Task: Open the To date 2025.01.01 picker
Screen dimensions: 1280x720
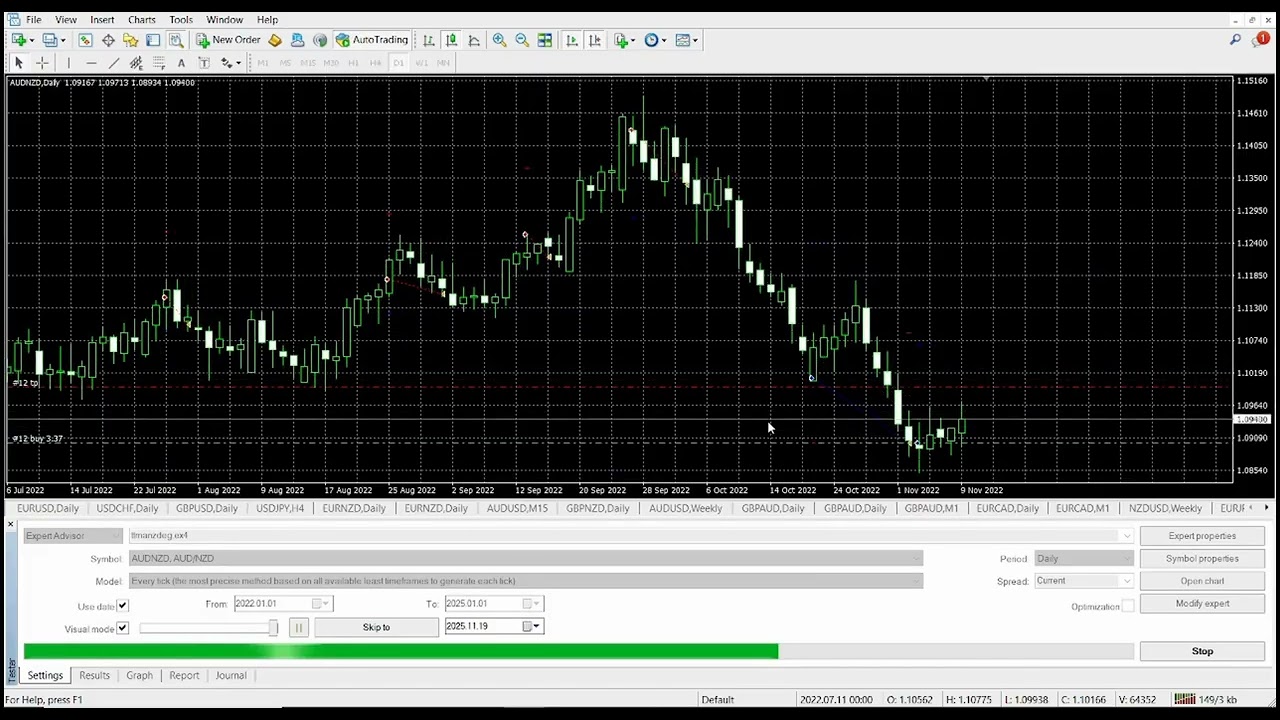Action: point(493,604)
